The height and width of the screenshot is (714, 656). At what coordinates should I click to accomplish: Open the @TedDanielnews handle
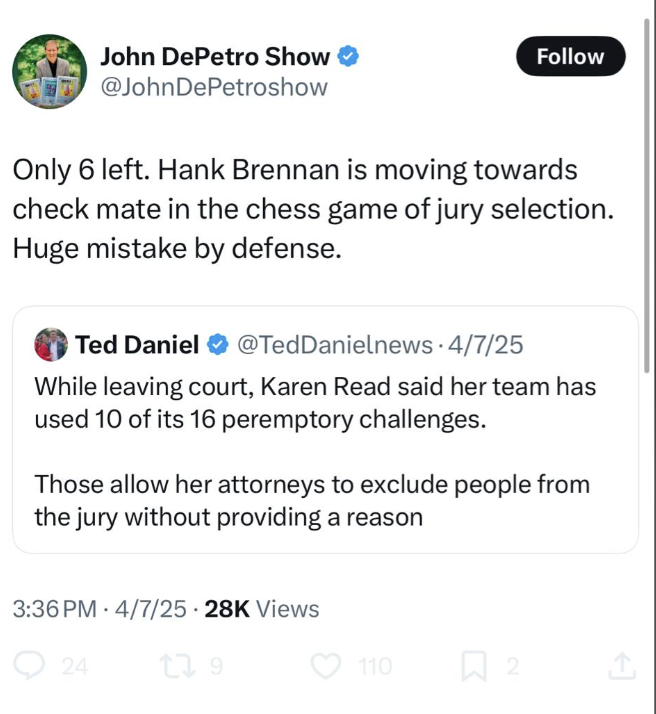point(332,346)
